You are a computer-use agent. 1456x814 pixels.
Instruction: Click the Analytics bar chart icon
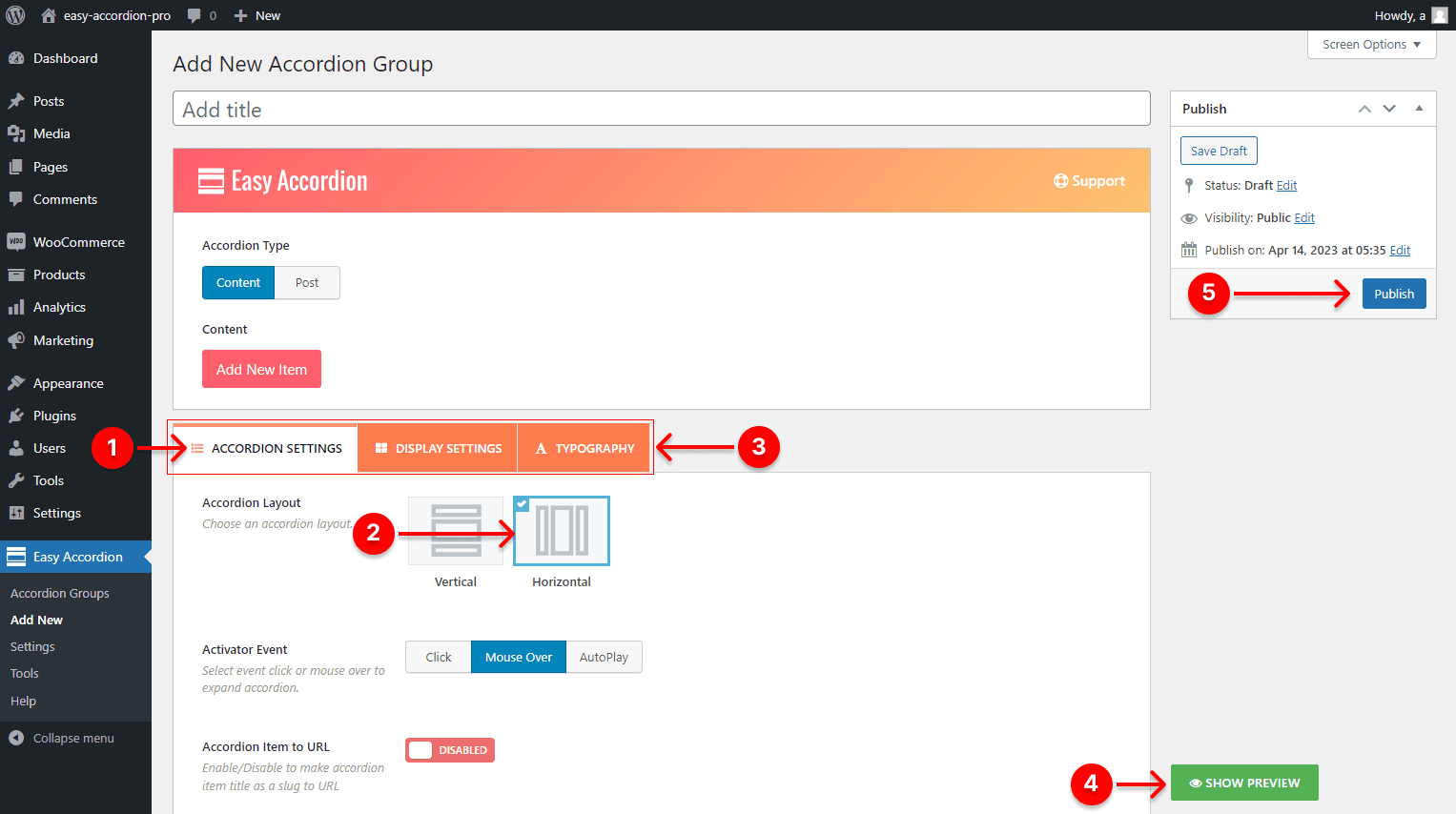[16, 307]
